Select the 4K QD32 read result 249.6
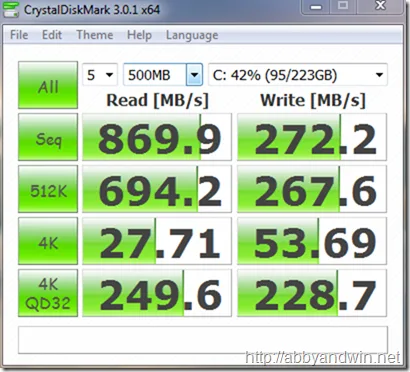 click(157, 293)
